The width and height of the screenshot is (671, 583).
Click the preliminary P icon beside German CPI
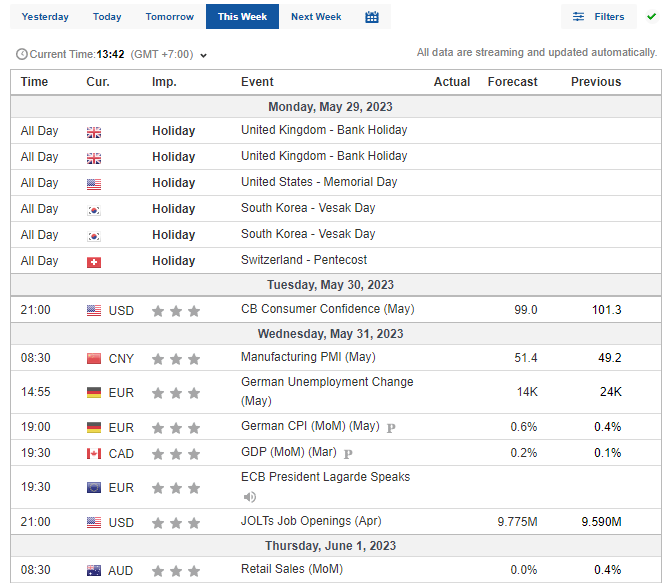(x=391, y=428)
